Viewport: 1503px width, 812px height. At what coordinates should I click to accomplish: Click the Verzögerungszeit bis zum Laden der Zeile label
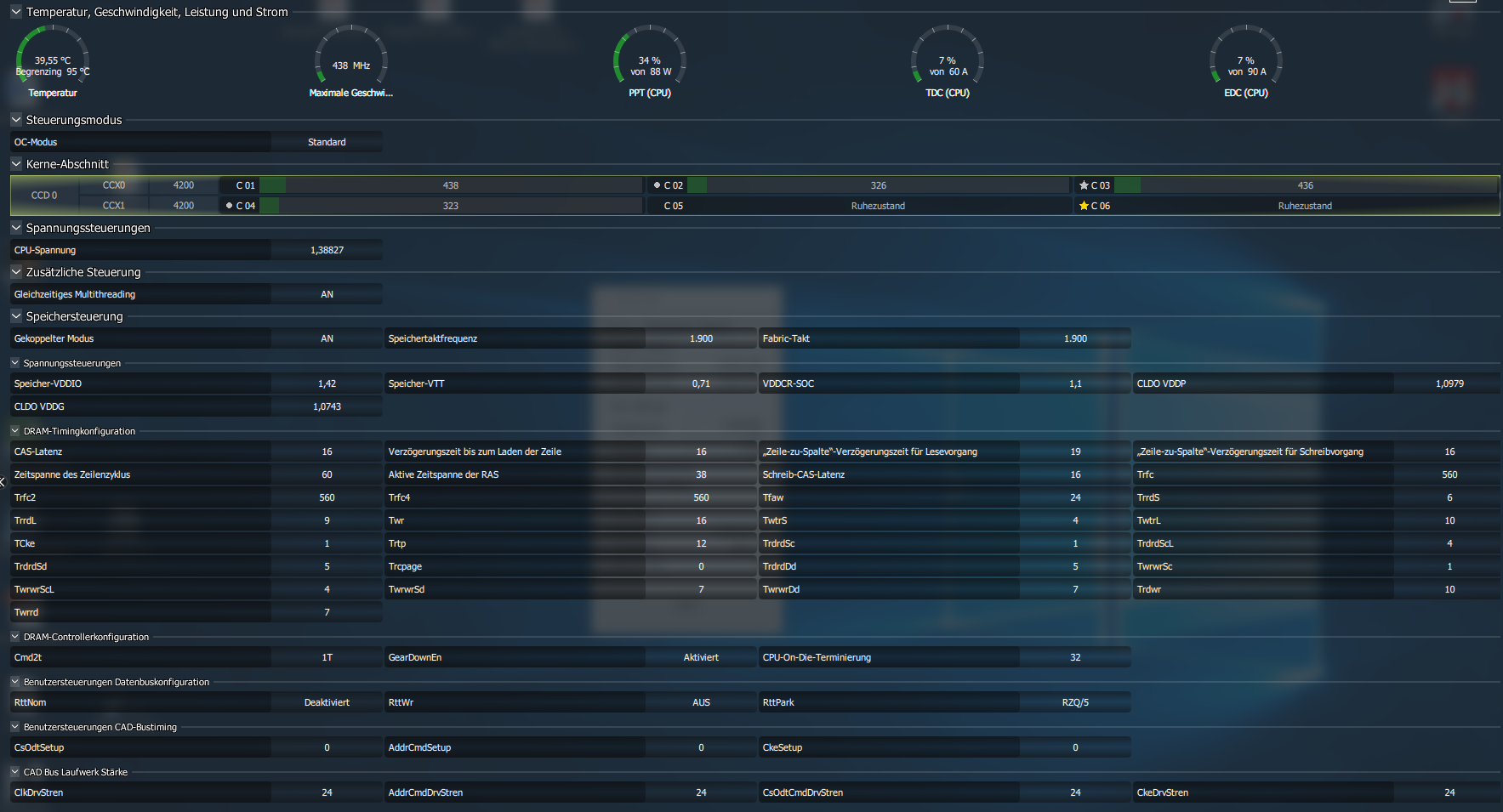[x=475, y=451]
